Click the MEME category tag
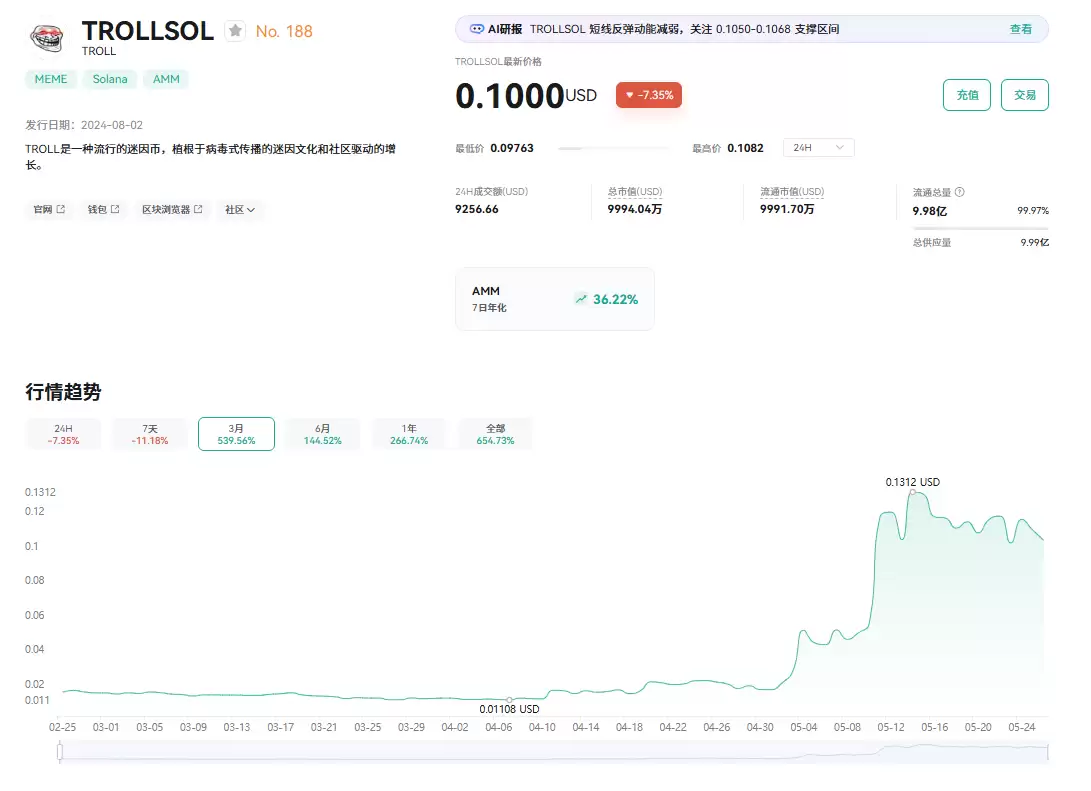This screenshot has height=791, width=1091. pyautogui.click(x=51, y=79)
